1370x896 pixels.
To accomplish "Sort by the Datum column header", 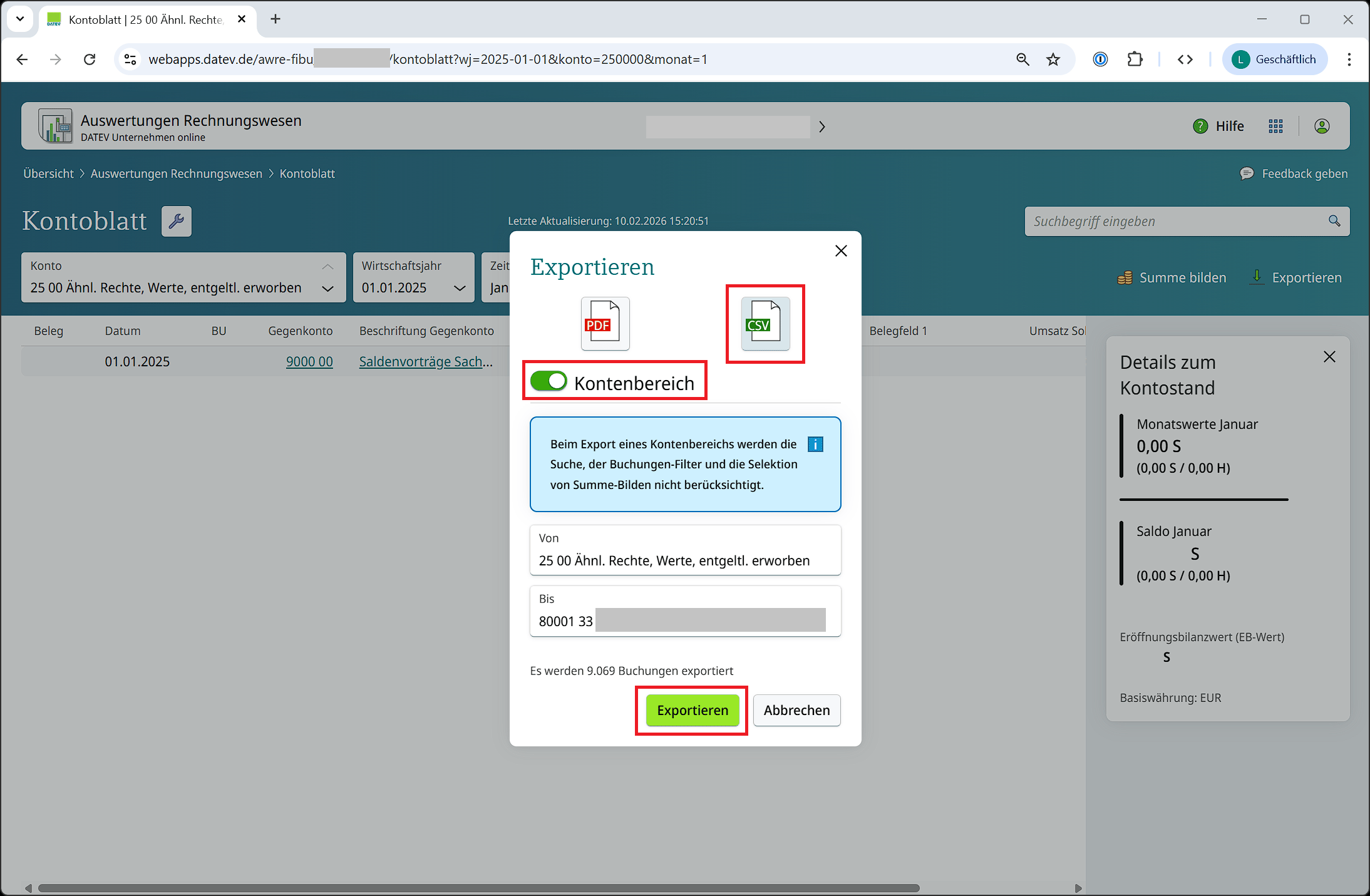I will pyautogui.click(x=123, y=331).
